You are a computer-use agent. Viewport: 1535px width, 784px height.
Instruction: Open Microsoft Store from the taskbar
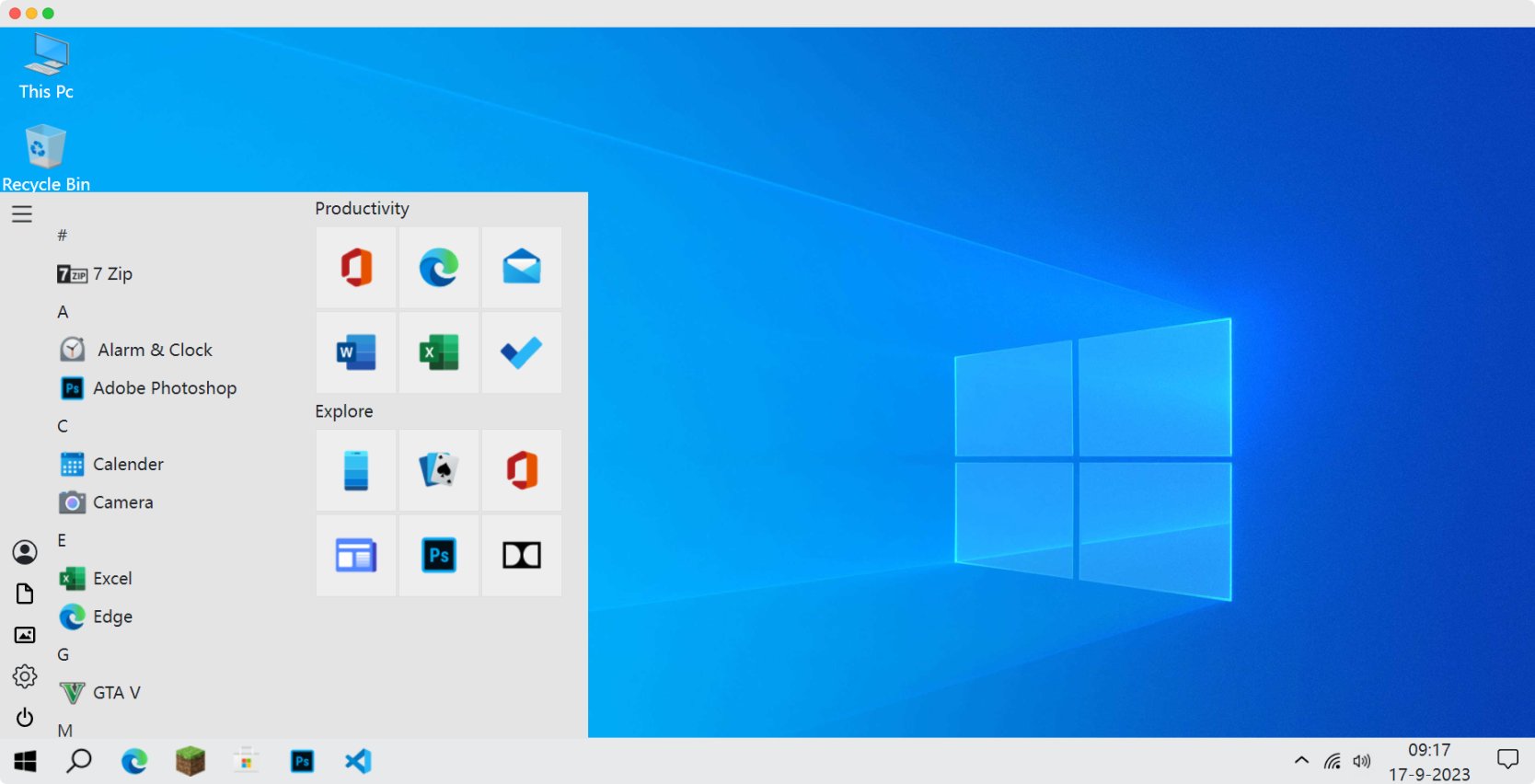click(x=247, y=761)
